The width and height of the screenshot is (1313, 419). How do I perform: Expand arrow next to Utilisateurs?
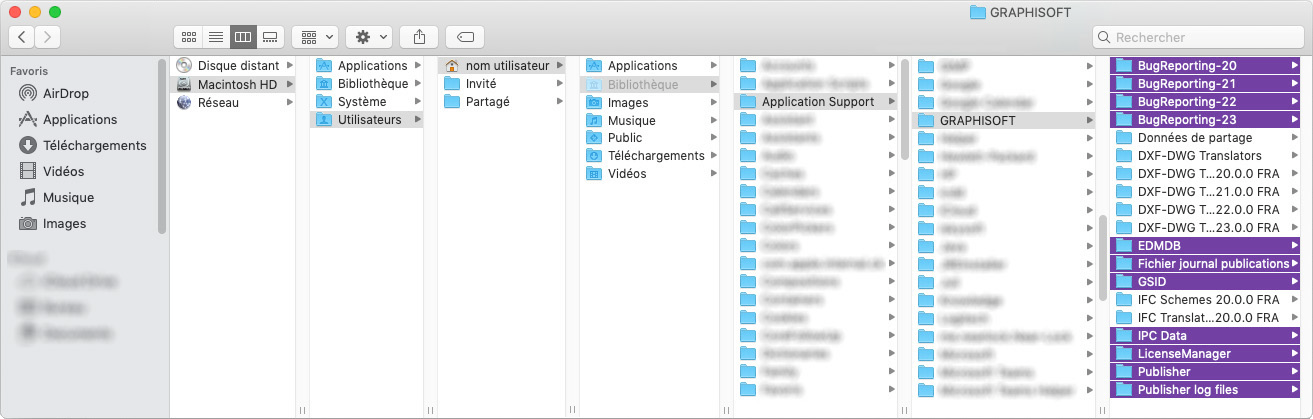(x=417, y=120)
